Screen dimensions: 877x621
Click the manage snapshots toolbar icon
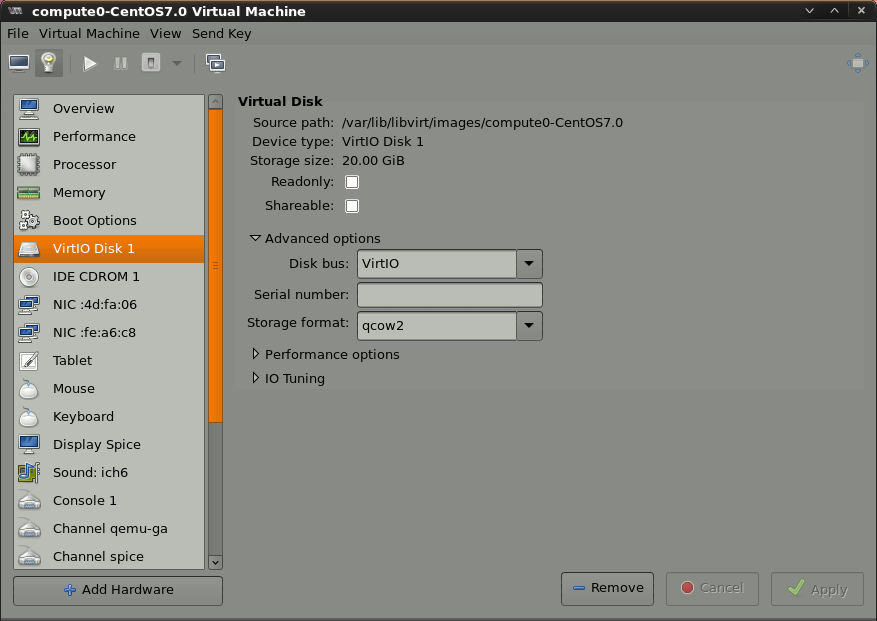click(x=215, y=63)
